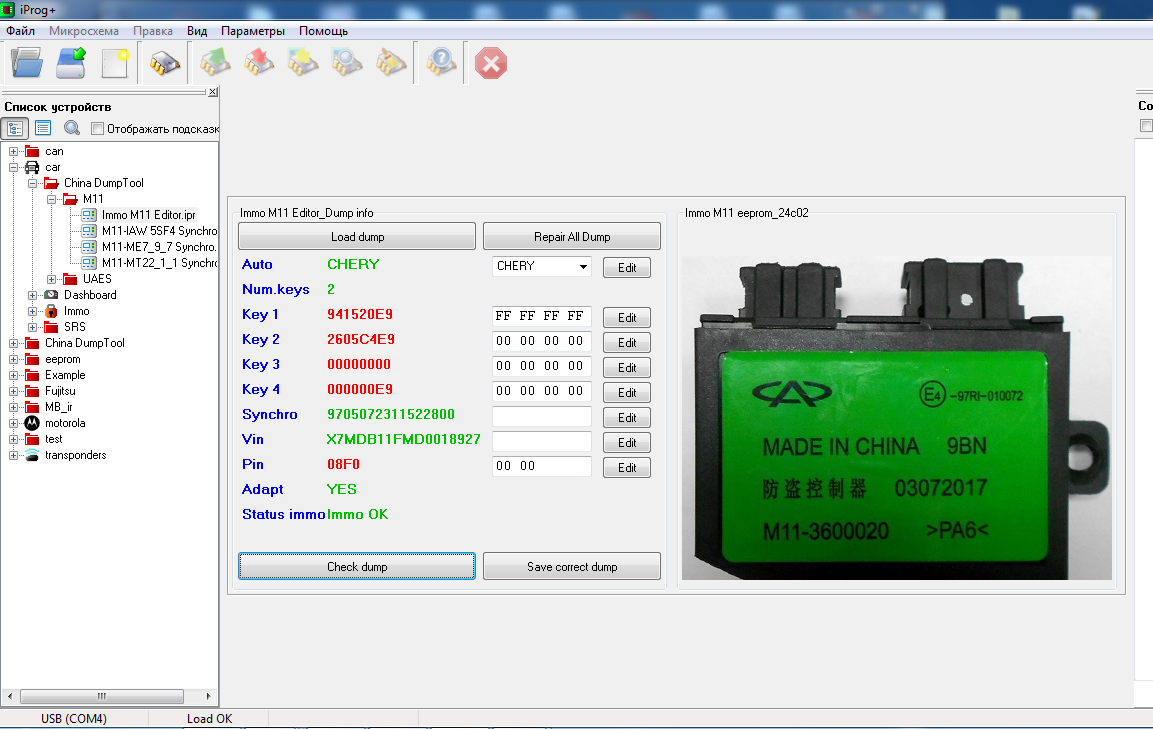Click the microchip select toolbar icon
The height and width of the screenshot is (729, 1153).
(165, 63)
